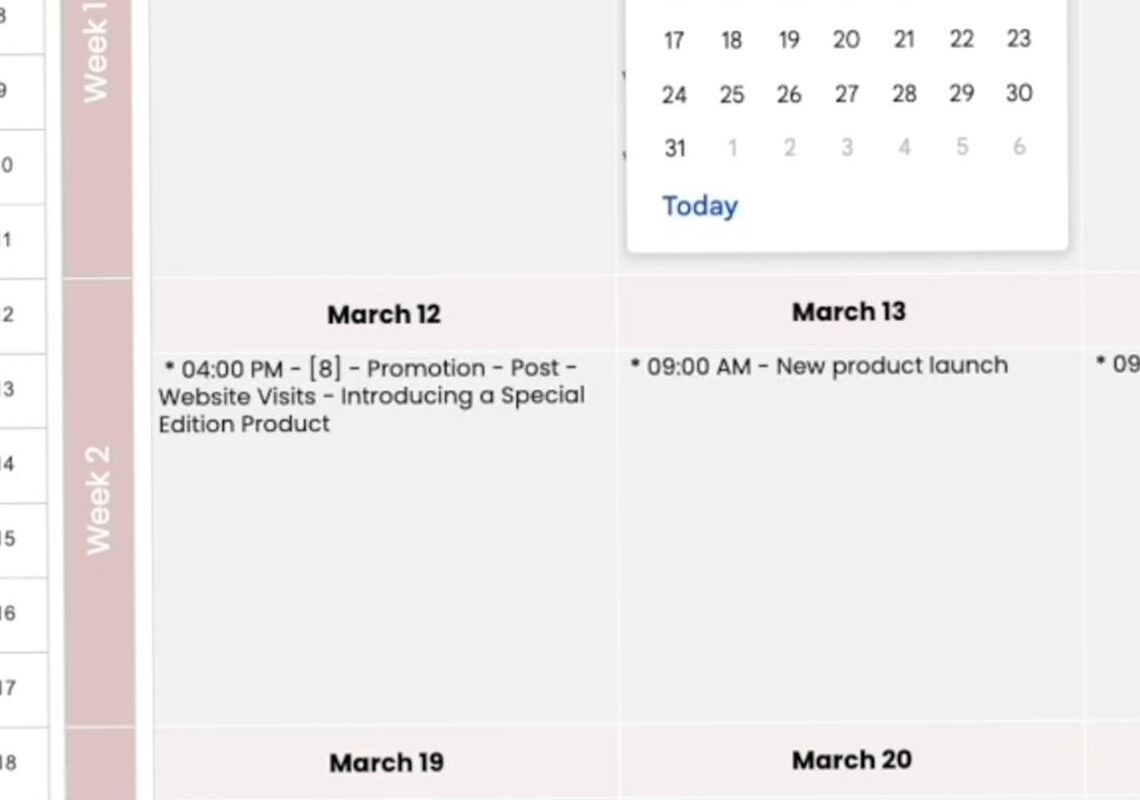This screenshot has width=1140, height=800.
Task: Click the Today link to jump to current date
Action: coord(699,206)
